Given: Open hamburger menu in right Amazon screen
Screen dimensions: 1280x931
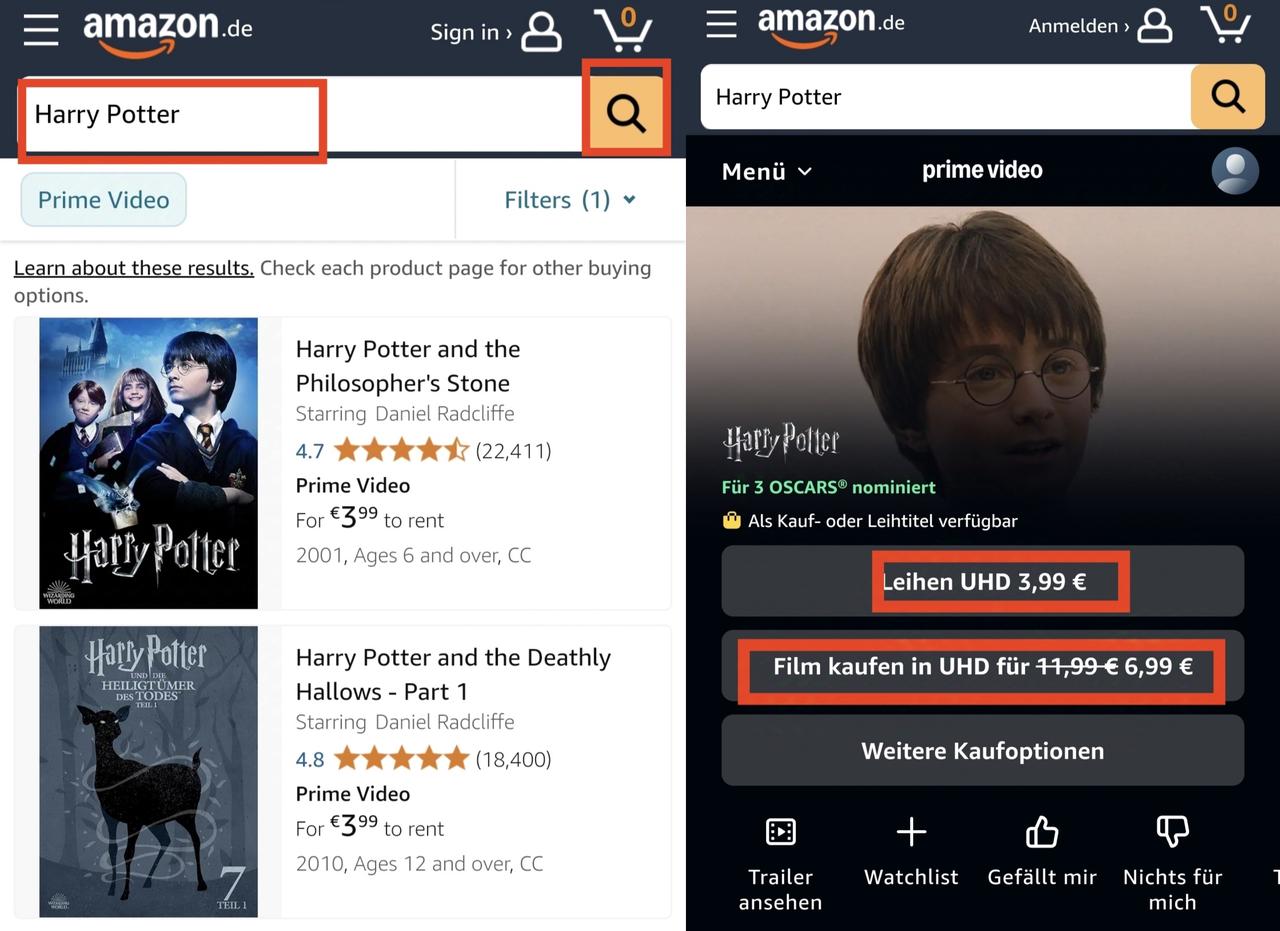Looking at the screenshot, I should tap(721, 24).
